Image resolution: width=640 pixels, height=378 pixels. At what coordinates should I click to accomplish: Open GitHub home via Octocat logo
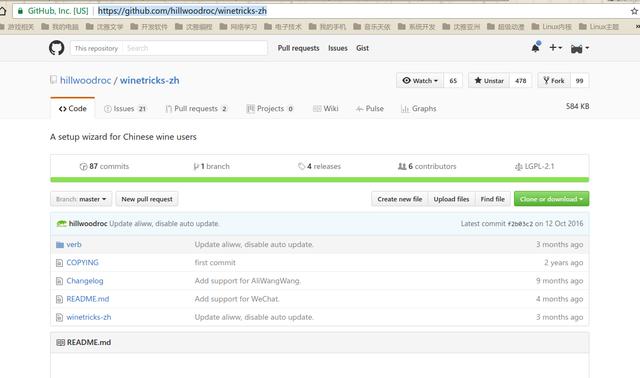click(57, 48)
